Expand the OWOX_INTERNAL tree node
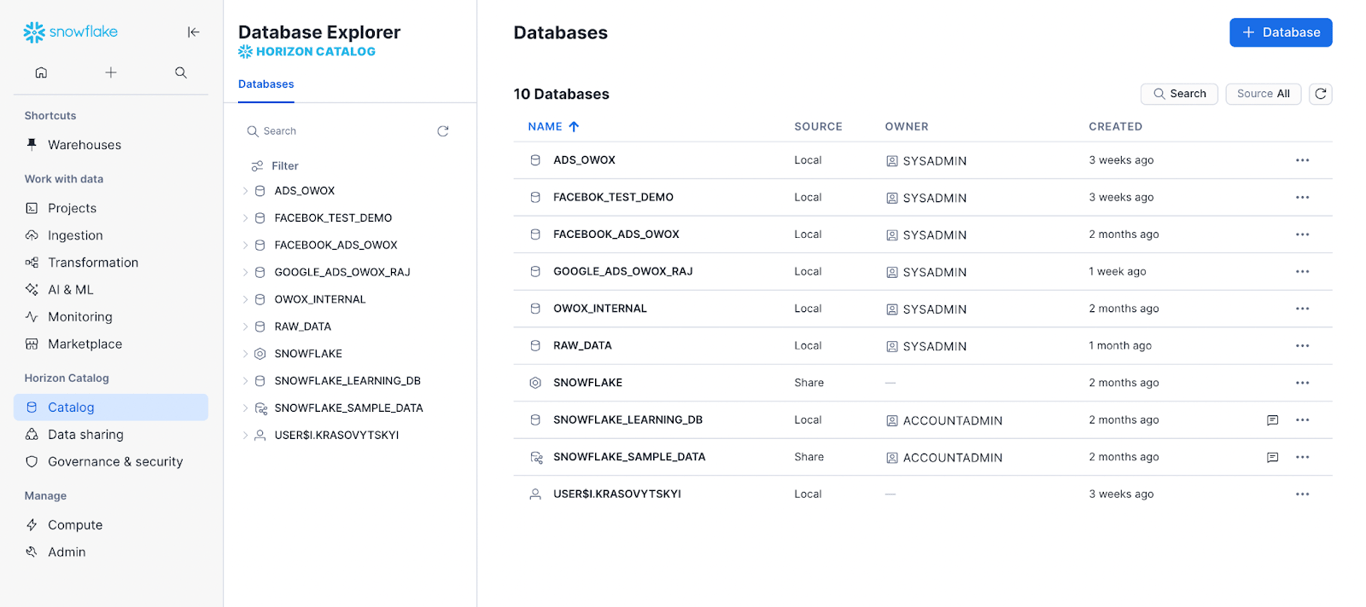Screen dimensions: 1366x607 tap(245, 299)
